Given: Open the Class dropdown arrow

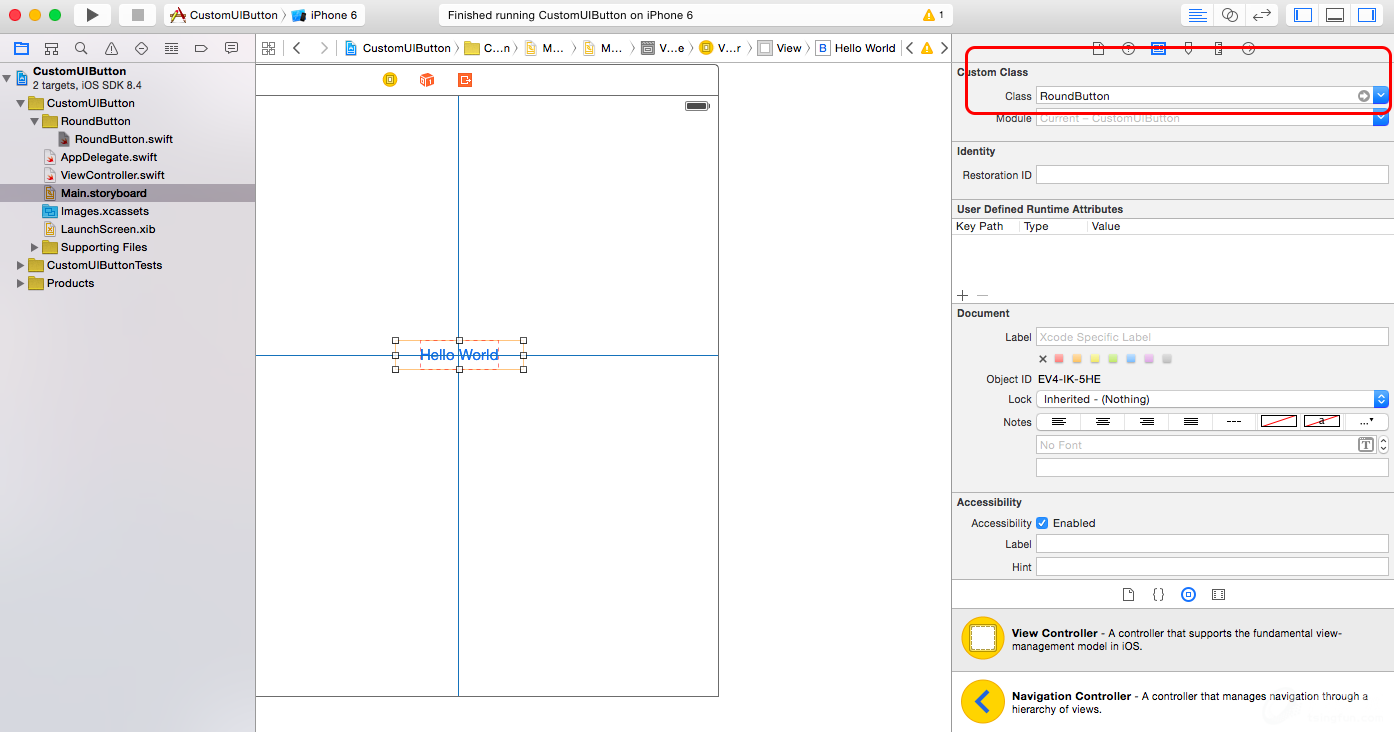Looking at the screenshot, I should coord(1381,96).
